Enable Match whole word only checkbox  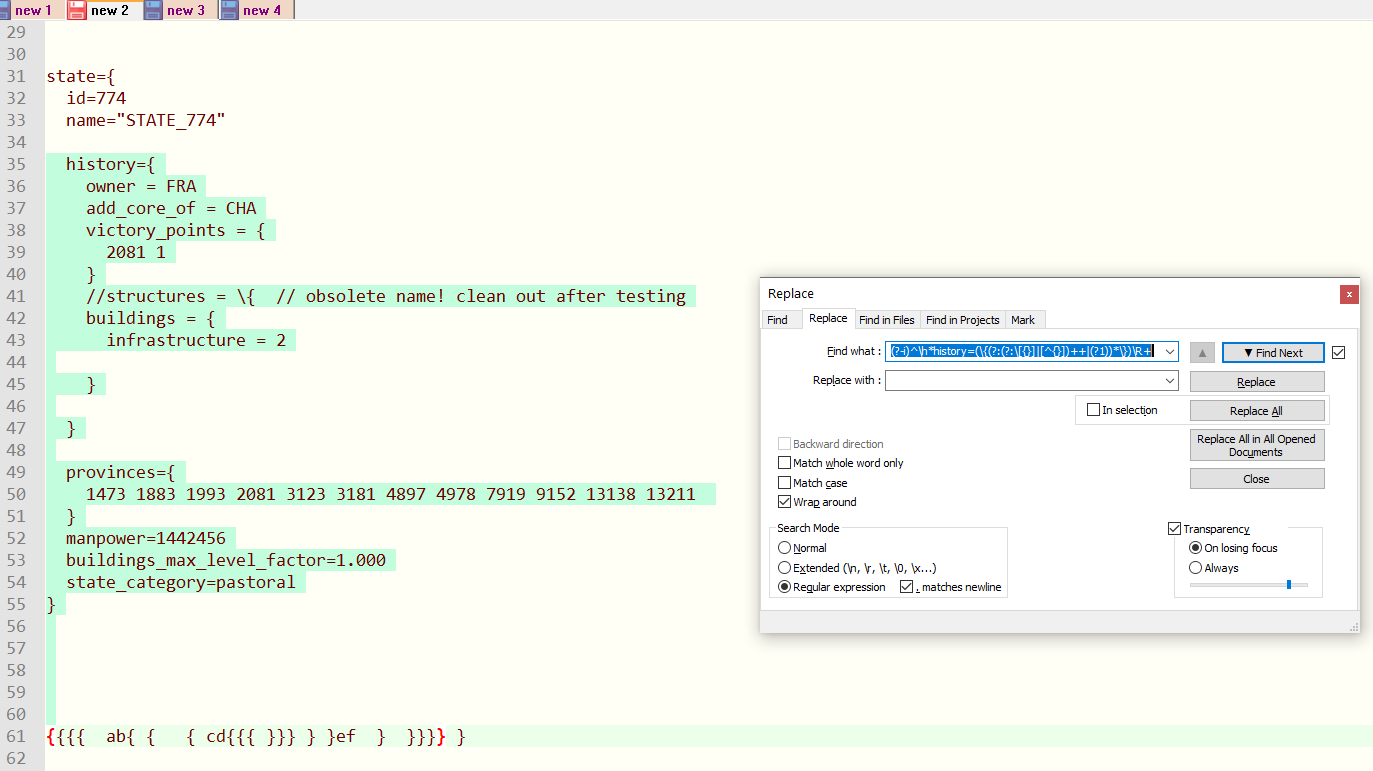coord(784,463)
